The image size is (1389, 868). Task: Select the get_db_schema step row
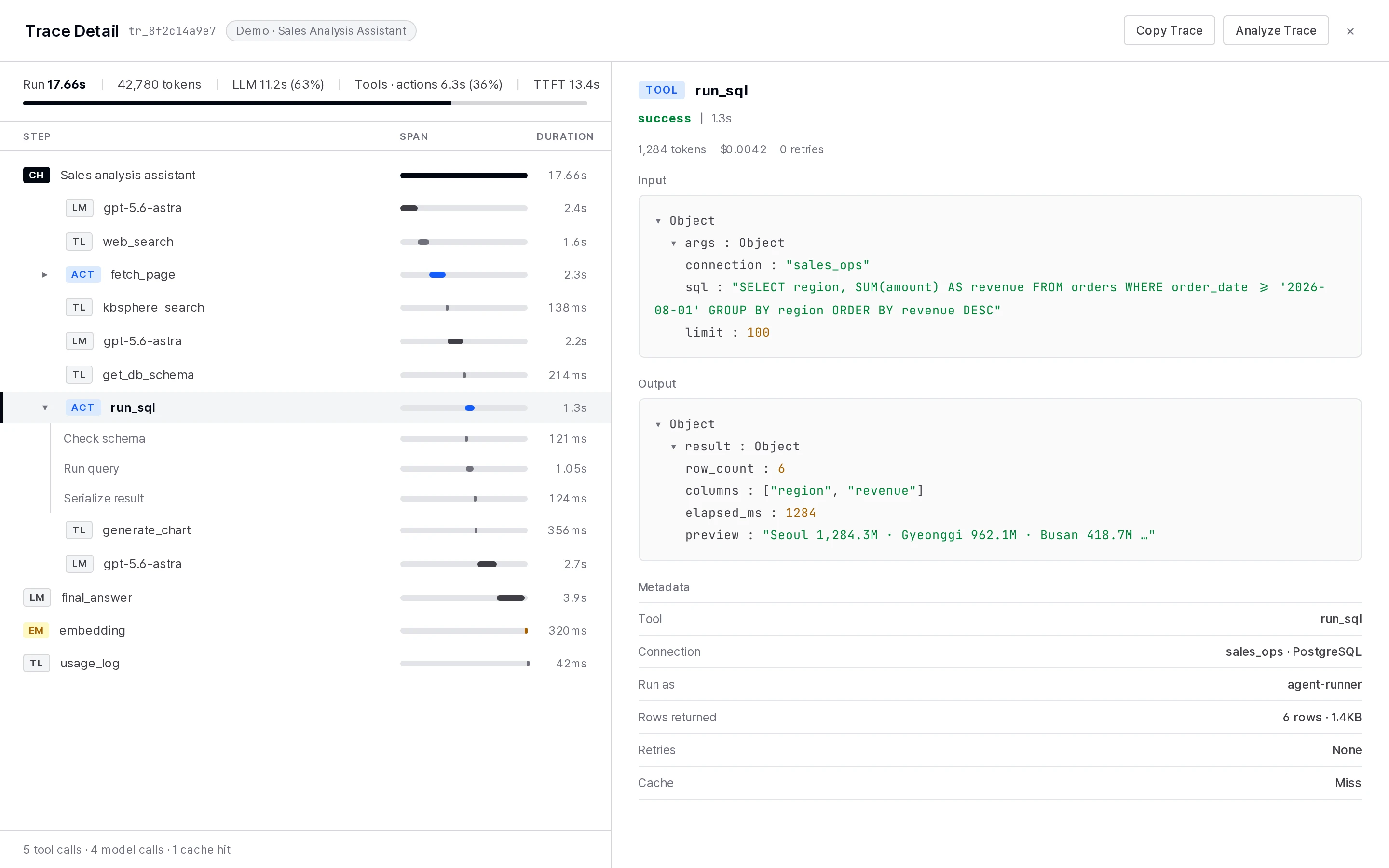[305, 375]
